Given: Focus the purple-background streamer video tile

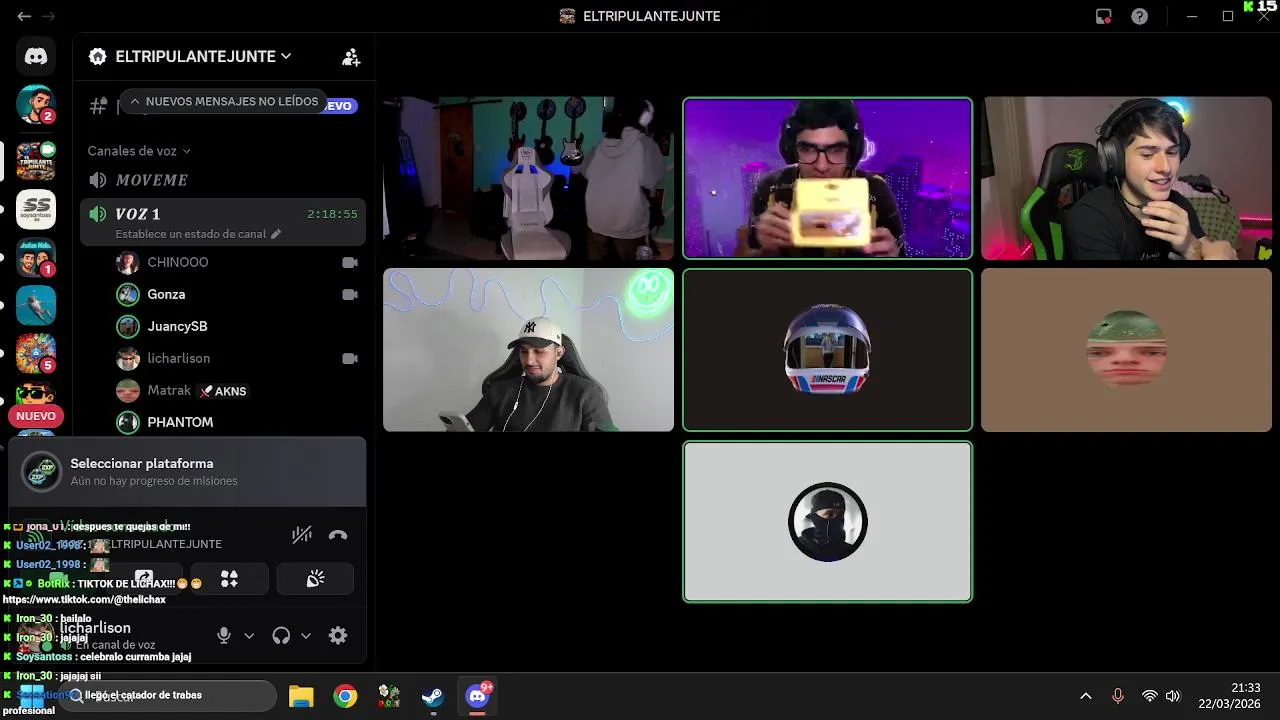Looking at the screenshot, I should pos(827,178).
